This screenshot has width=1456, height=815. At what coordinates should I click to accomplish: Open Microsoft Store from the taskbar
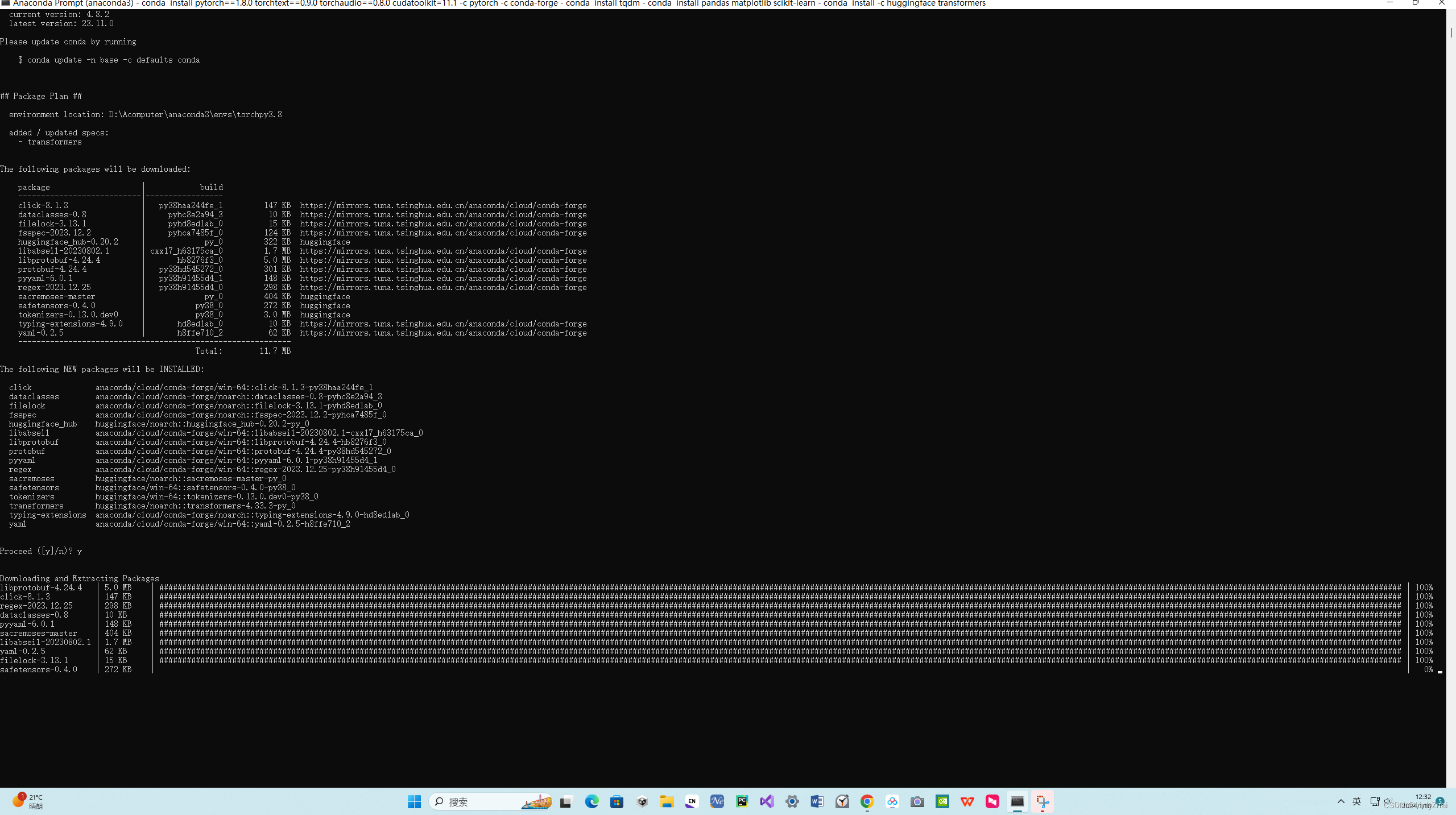617,801
